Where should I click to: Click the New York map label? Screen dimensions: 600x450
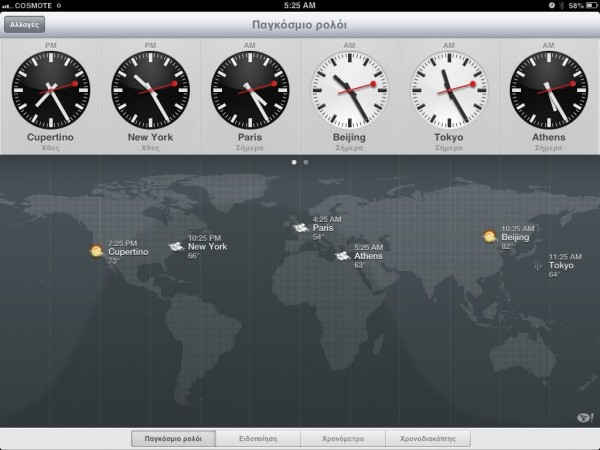pyautogui.click(x=207, y=246)
